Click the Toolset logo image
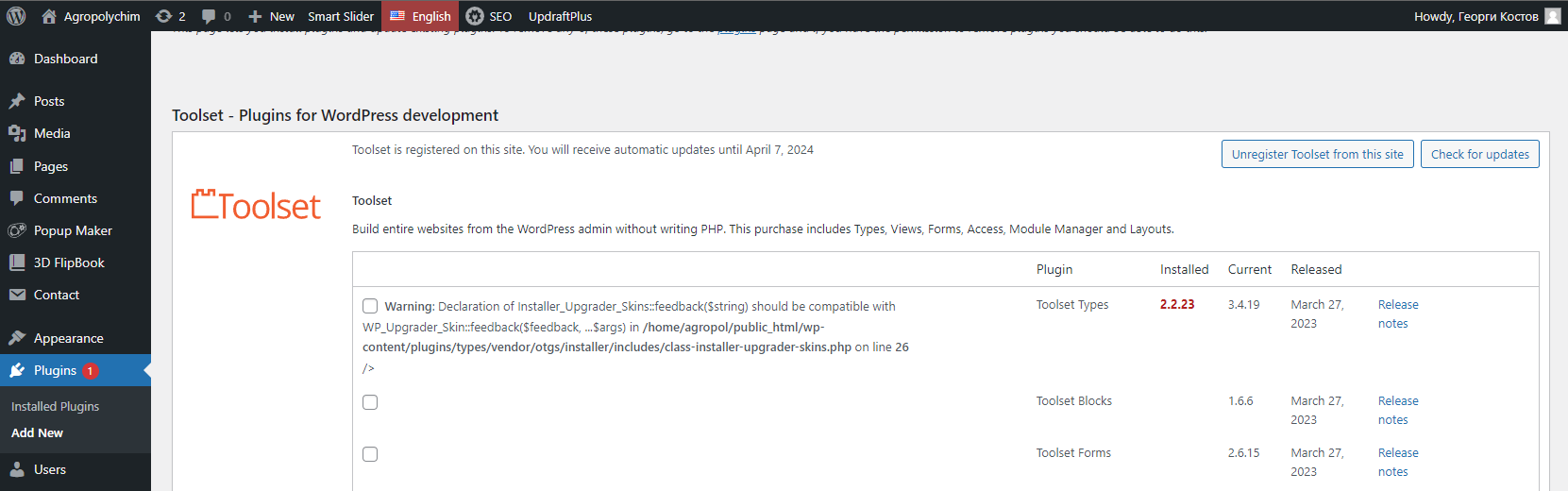 256,205
